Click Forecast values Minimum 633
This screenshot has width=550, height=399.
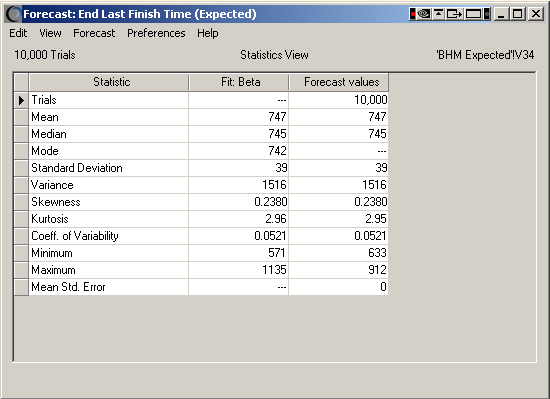click(x=338, y=253)
